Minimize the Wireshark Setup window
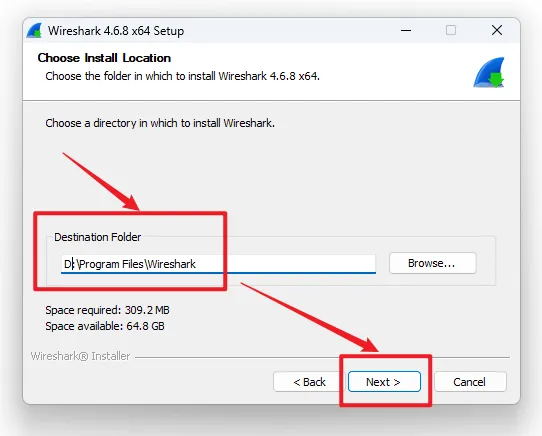 tap(406, 30)
